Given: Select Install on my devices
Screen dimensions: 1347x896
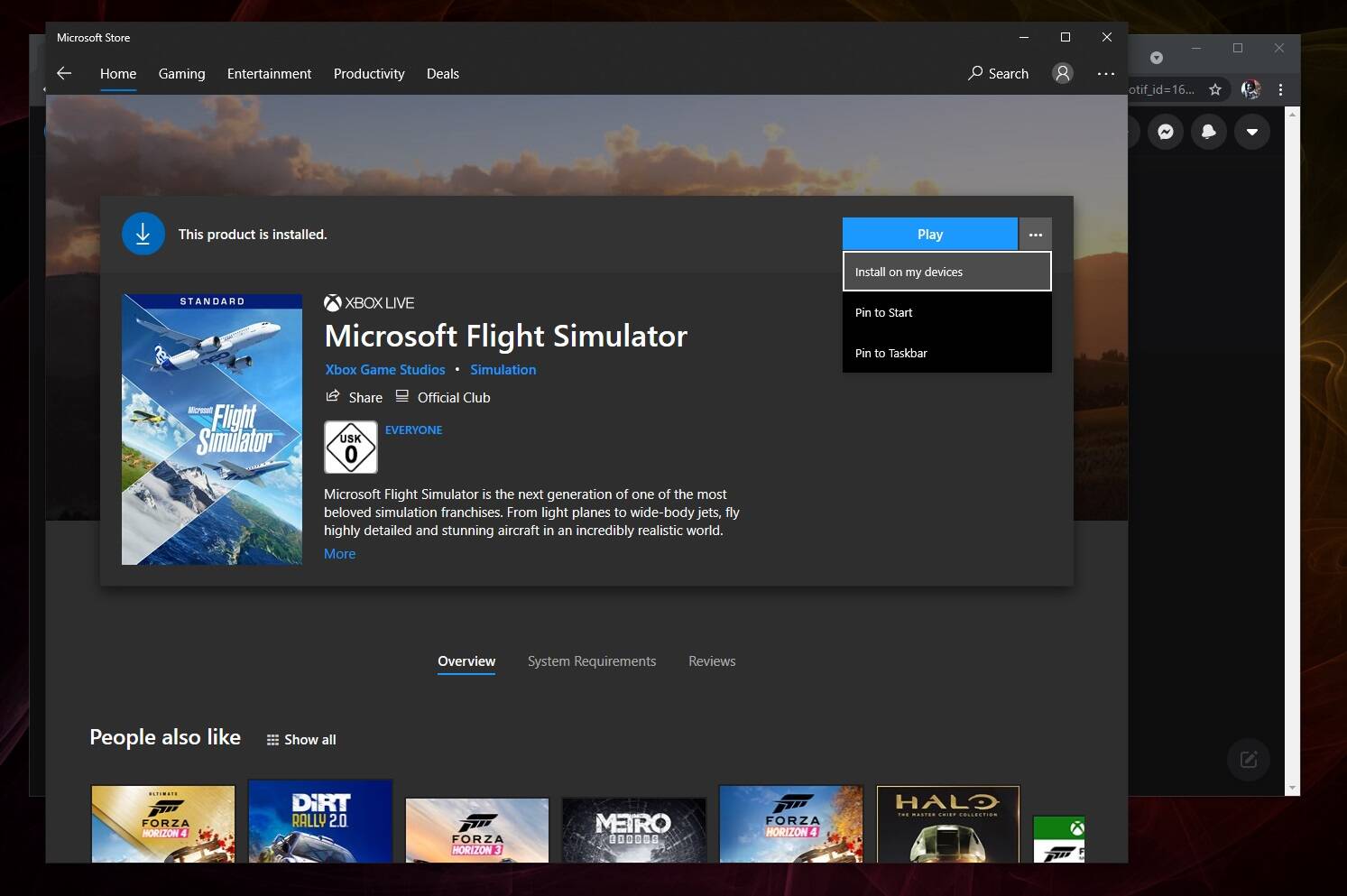Looking at the screenshot, I should [946, 272].
